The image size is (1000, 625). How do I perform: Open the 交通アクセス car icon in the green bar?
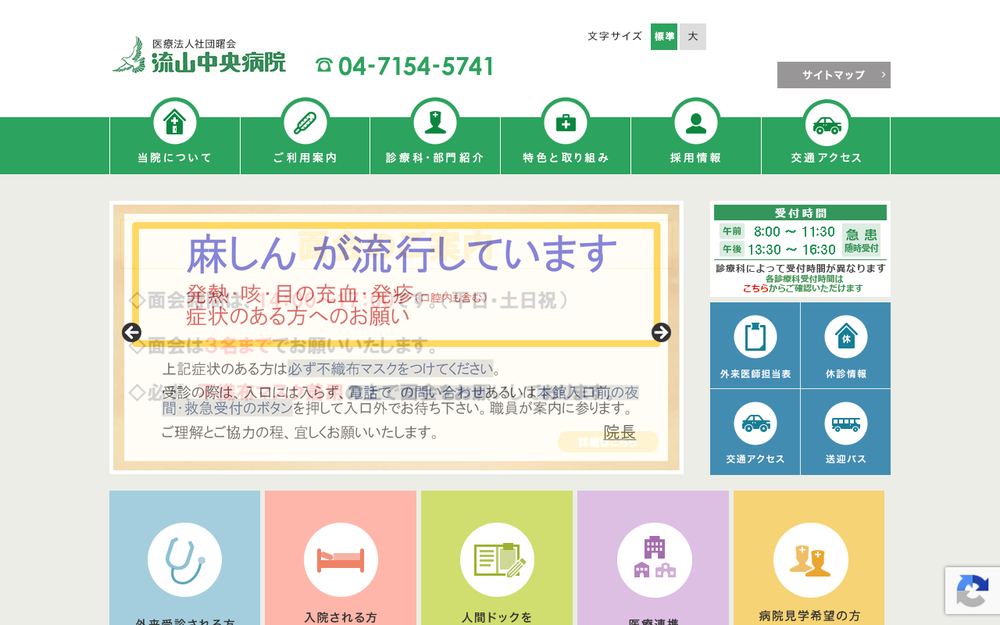(827, 124)
